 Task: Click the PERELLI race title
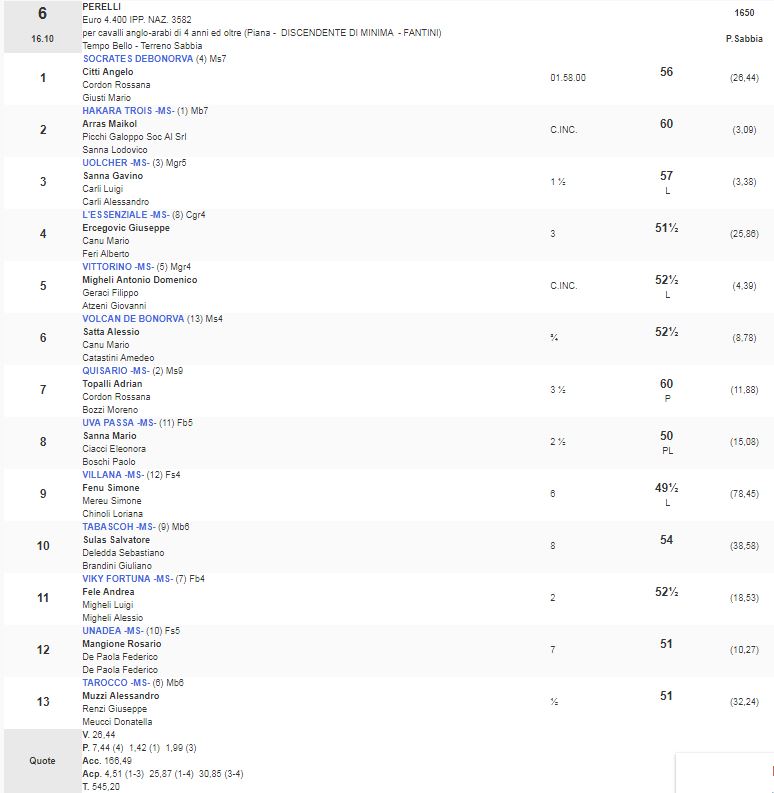pos(101,7)
